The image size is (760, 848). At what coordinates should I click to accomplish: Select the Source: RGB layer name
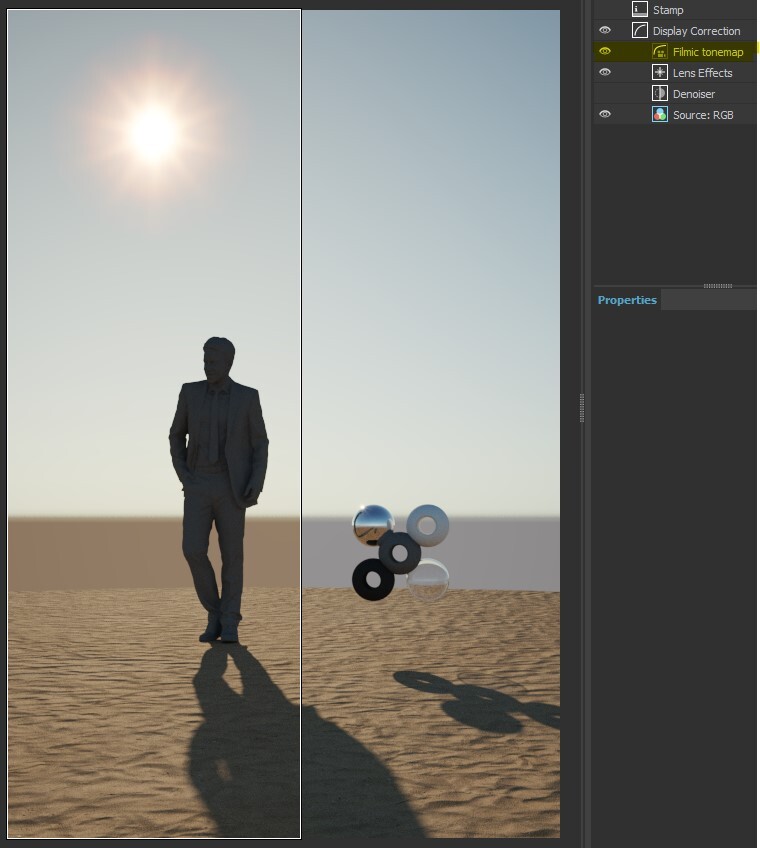pos(703,115)
